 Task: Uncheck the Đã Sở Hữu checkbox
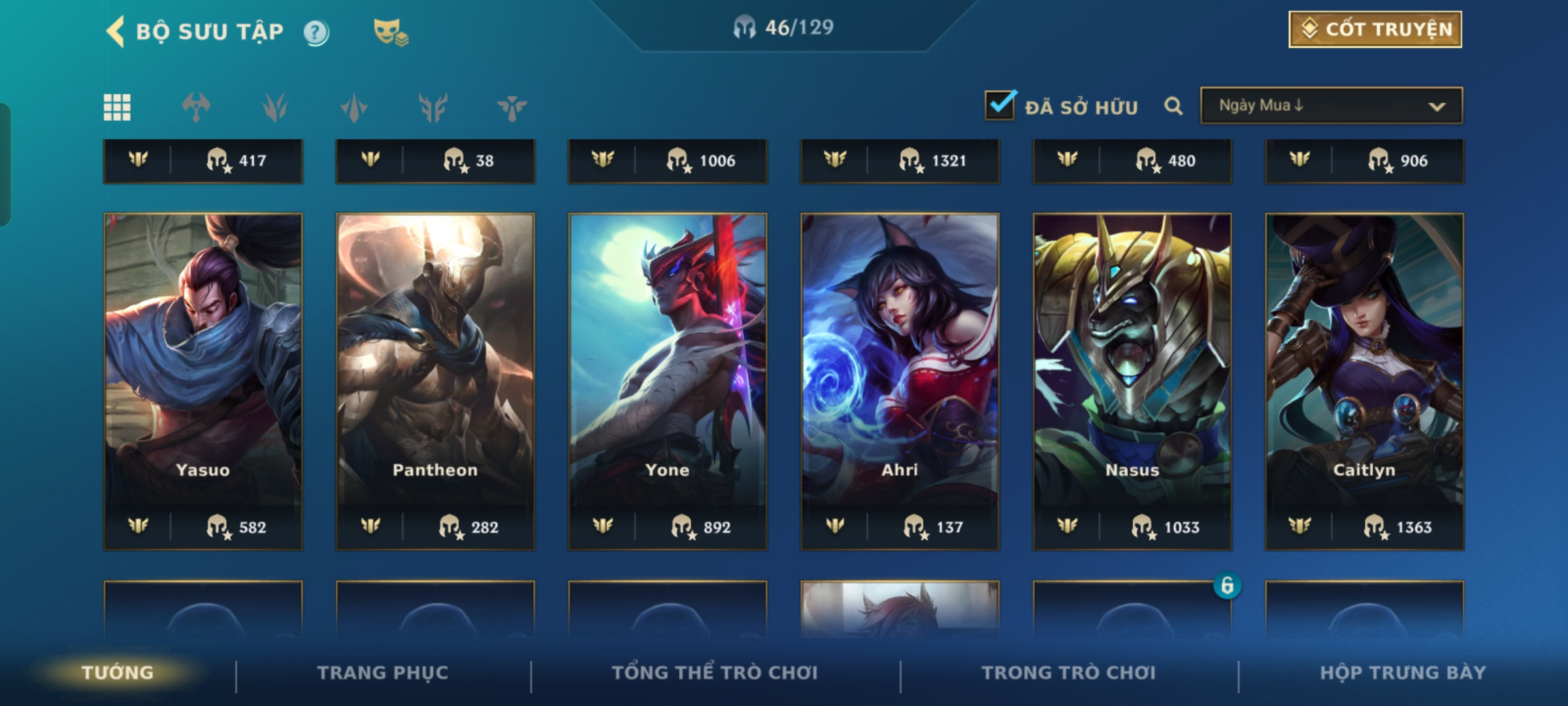pos(1000,105)
